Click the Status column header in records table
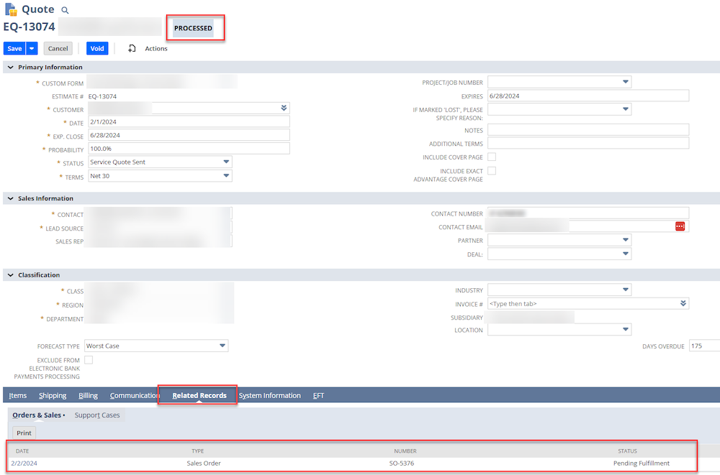The height and width of the screenshot is (475, 720). (627, 451)
